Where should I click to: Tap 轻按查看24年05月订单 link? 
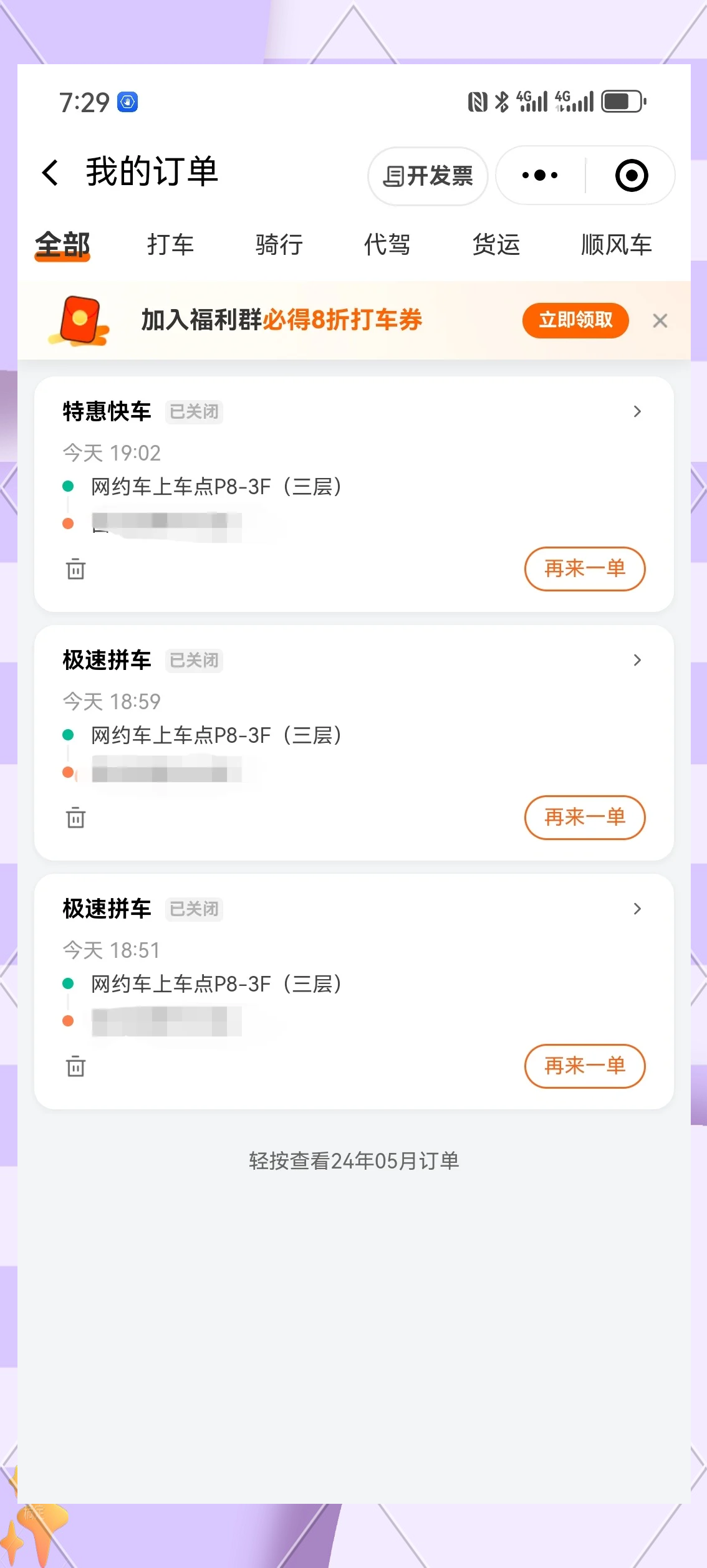tap(353, 1160)
